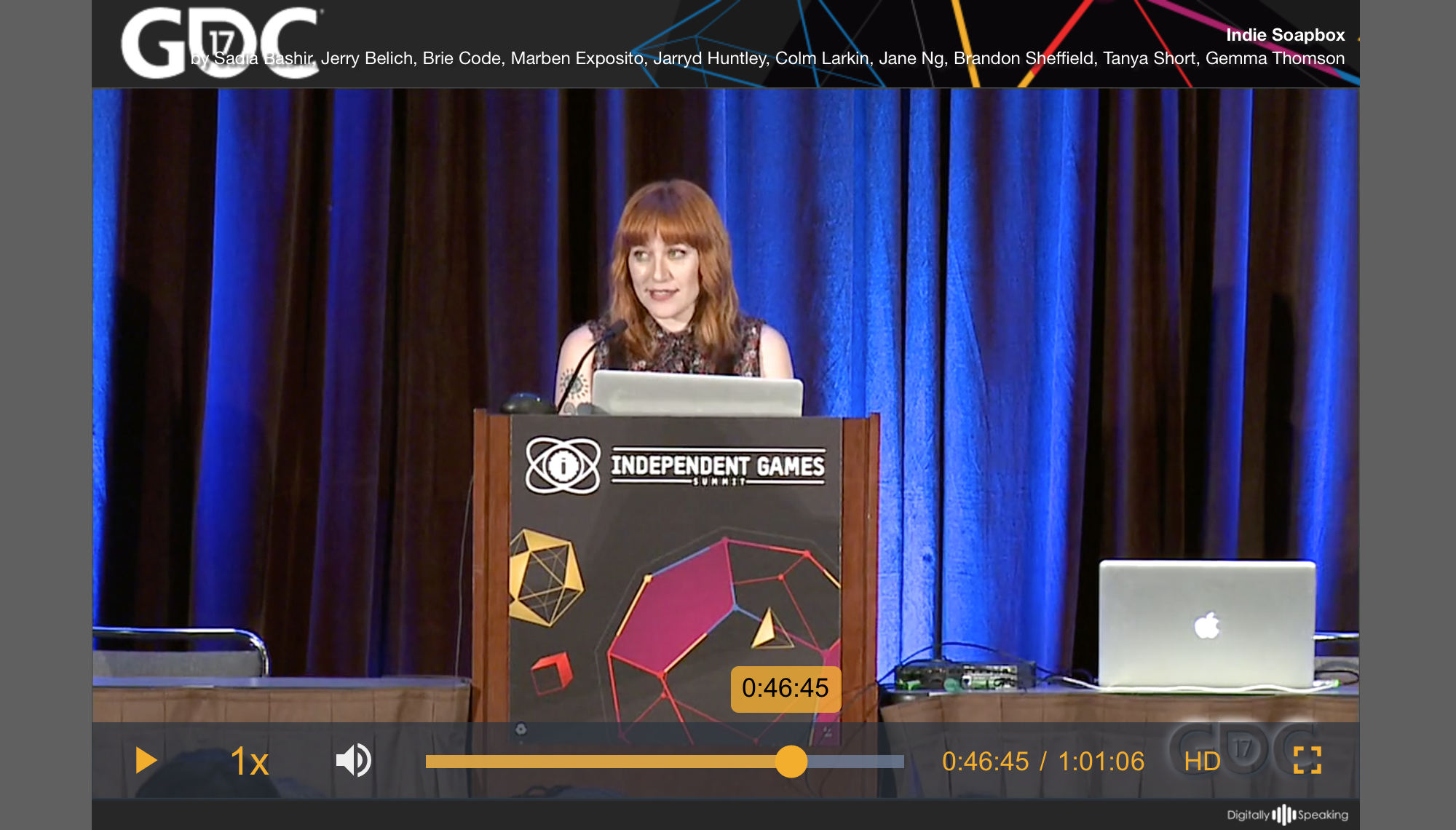Click the current time 0:46:45 readout

(x=985, y=762)
